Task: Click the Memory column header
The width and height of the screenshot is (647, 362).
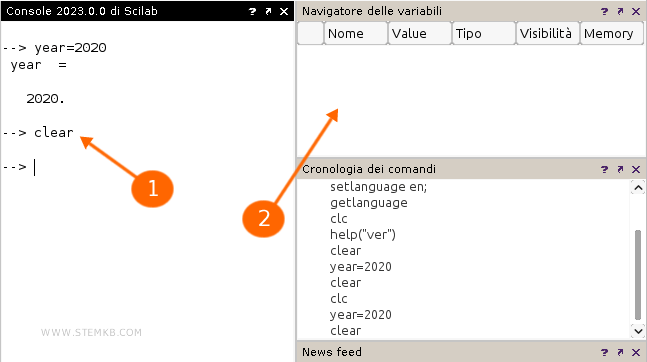Action: tap(612, 33)
